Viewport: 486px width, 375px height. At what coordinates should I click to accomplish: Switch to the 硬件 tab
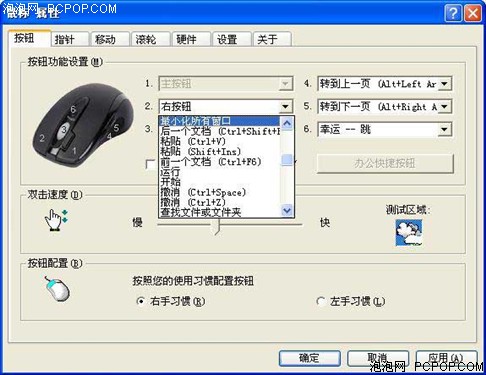pyautogui.click(x=192, y=39)
